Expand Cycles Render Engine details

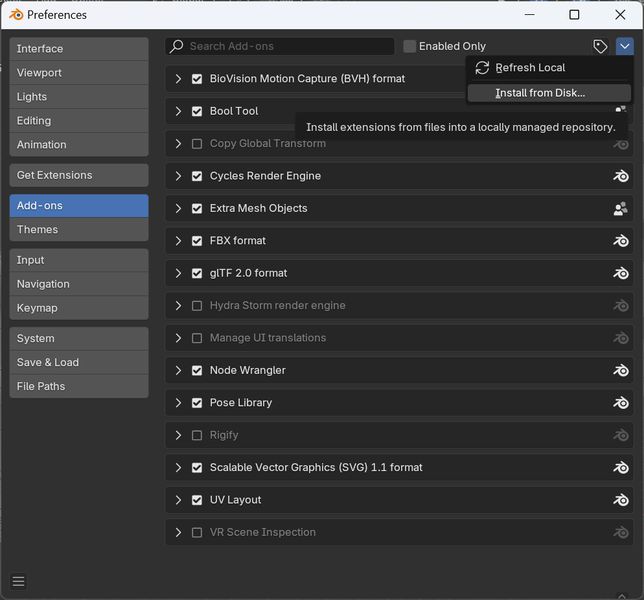[178, 176]
